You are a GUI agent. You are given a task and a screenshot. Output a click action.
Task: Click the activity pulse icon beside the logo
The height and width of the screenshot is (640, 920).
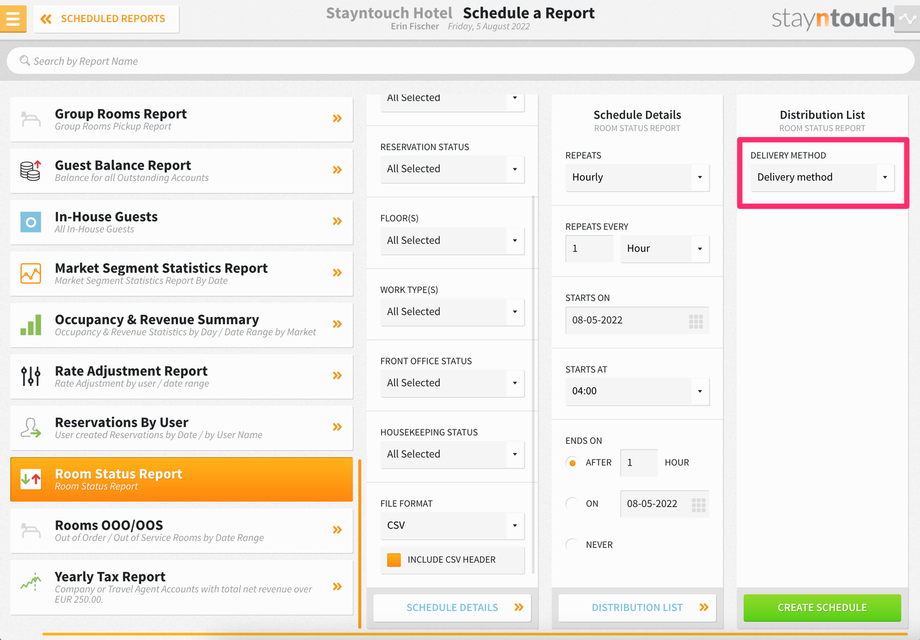click(907, 19)
